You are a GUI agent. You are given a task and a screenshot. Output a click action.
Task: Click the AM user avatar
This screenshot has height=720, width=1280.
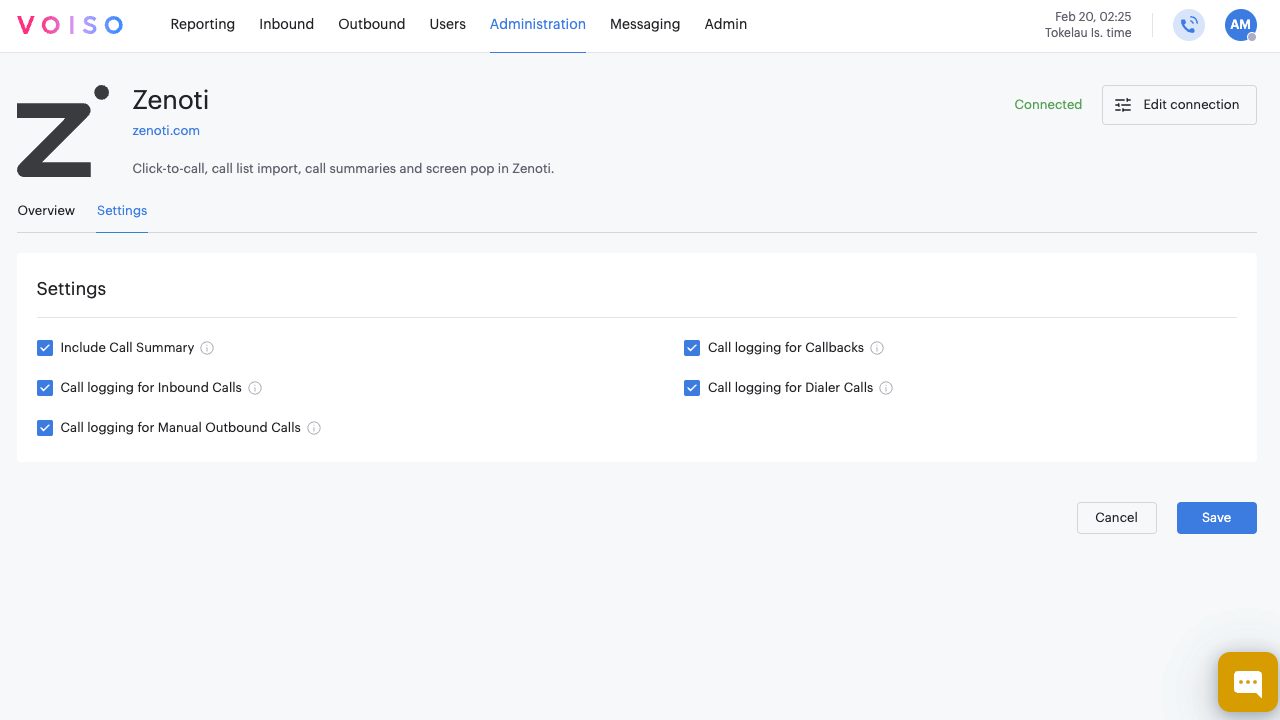(x=1240, y=25)
